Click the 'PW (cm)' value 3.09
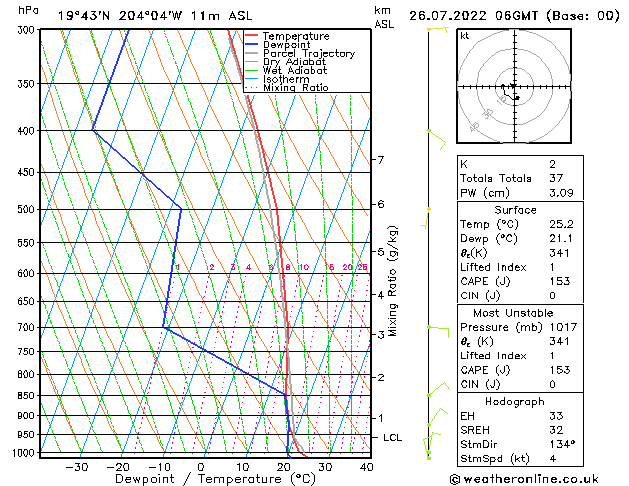 click(x=561, y=193)
